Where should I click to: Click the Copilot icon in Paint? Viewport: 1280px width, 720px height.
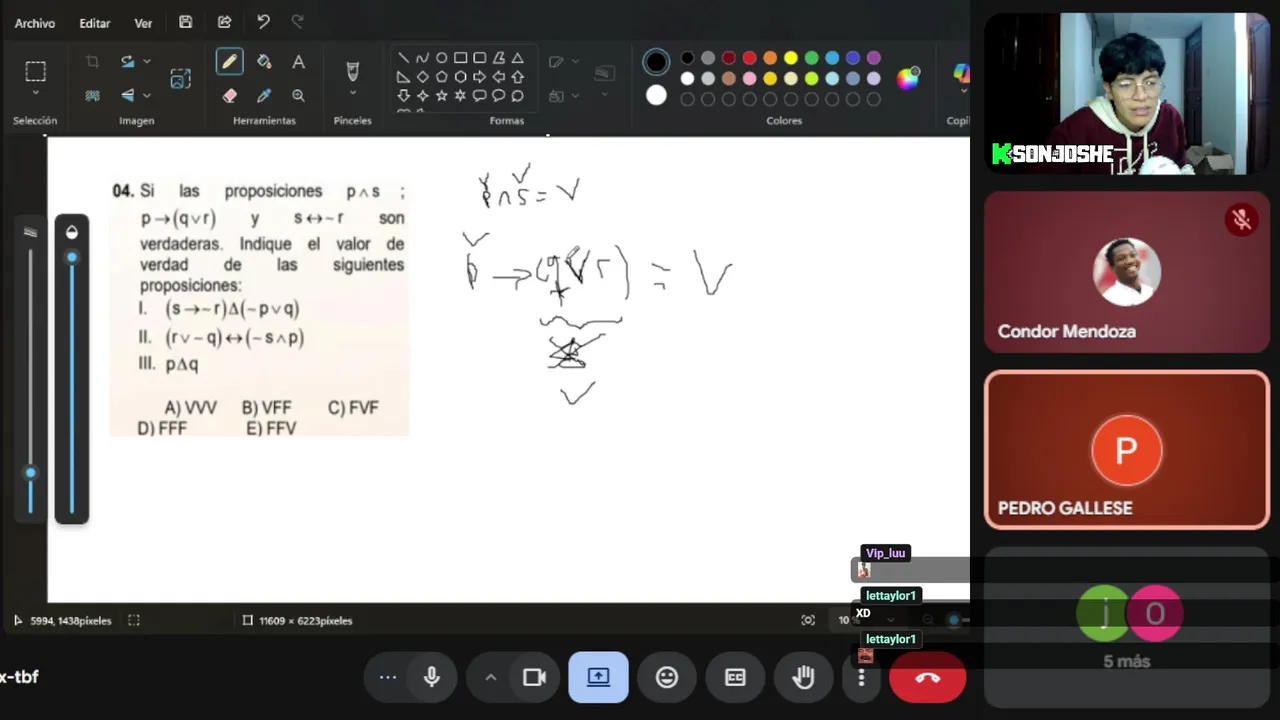point(961,73)
